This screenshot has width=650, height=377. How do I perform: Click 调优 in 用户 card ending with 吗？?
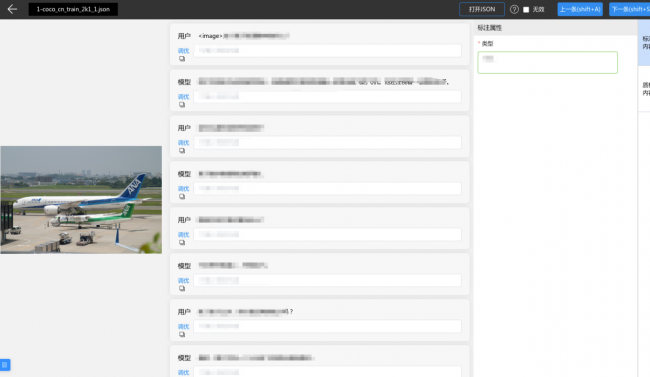coord(183,327)
